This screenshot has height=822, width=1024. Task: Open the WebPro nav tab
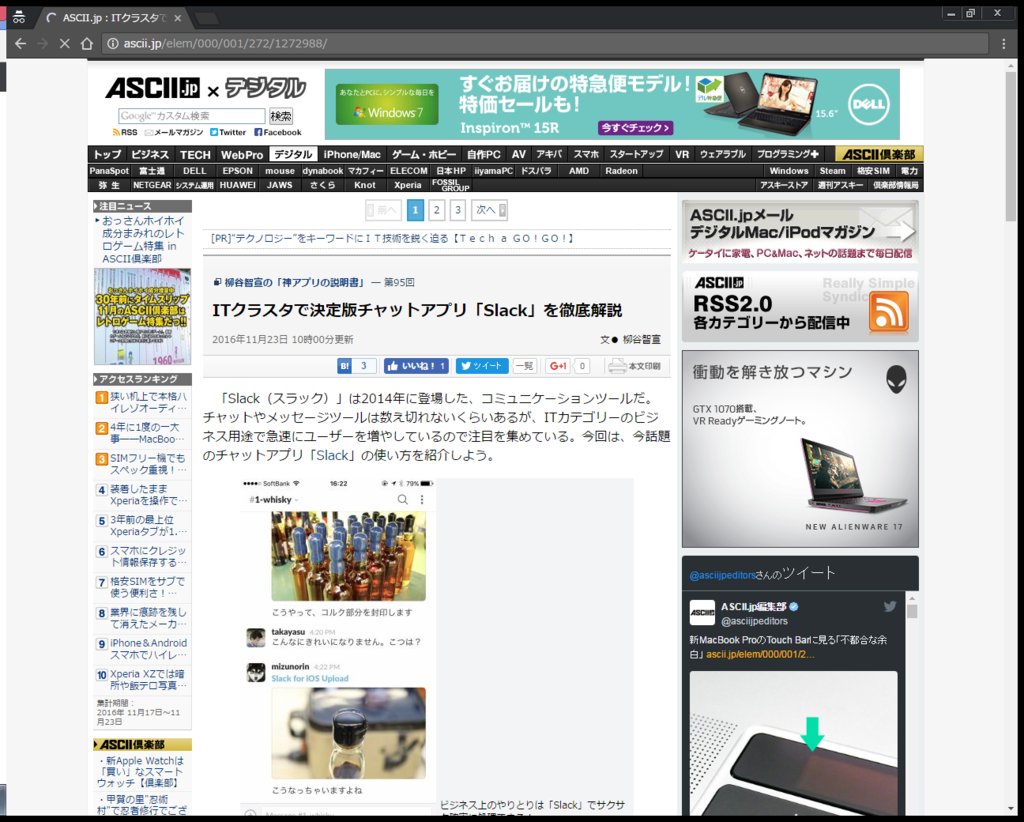pos(242,155)
